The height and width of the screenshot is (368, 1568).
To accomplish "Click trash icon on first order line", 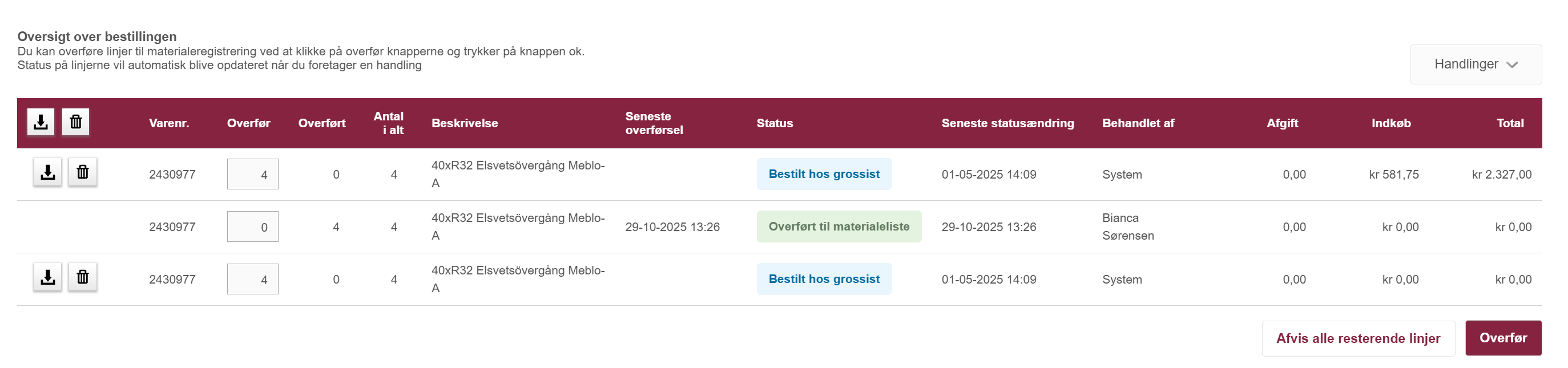I will click(x=83, y=173).
